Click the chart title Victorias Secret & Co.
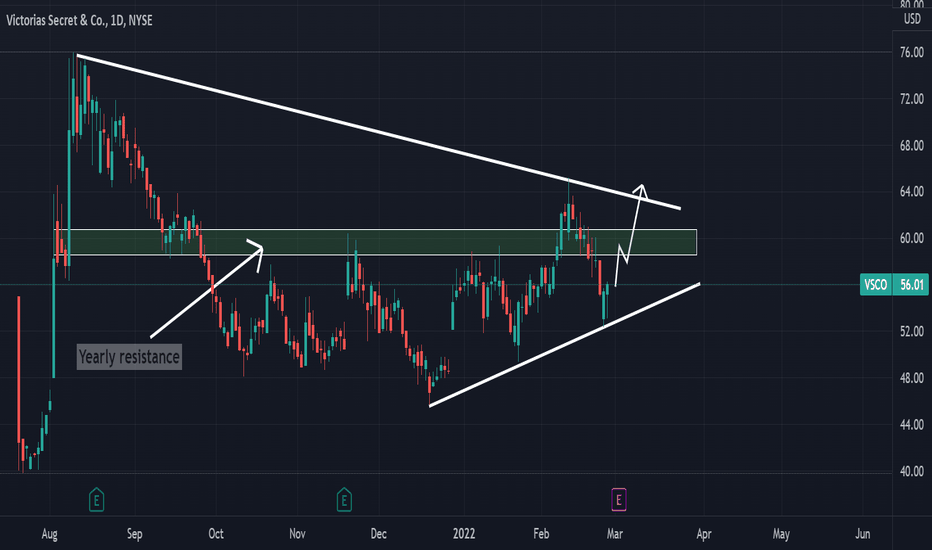The image size is (932, 550). tap(57, 20)
